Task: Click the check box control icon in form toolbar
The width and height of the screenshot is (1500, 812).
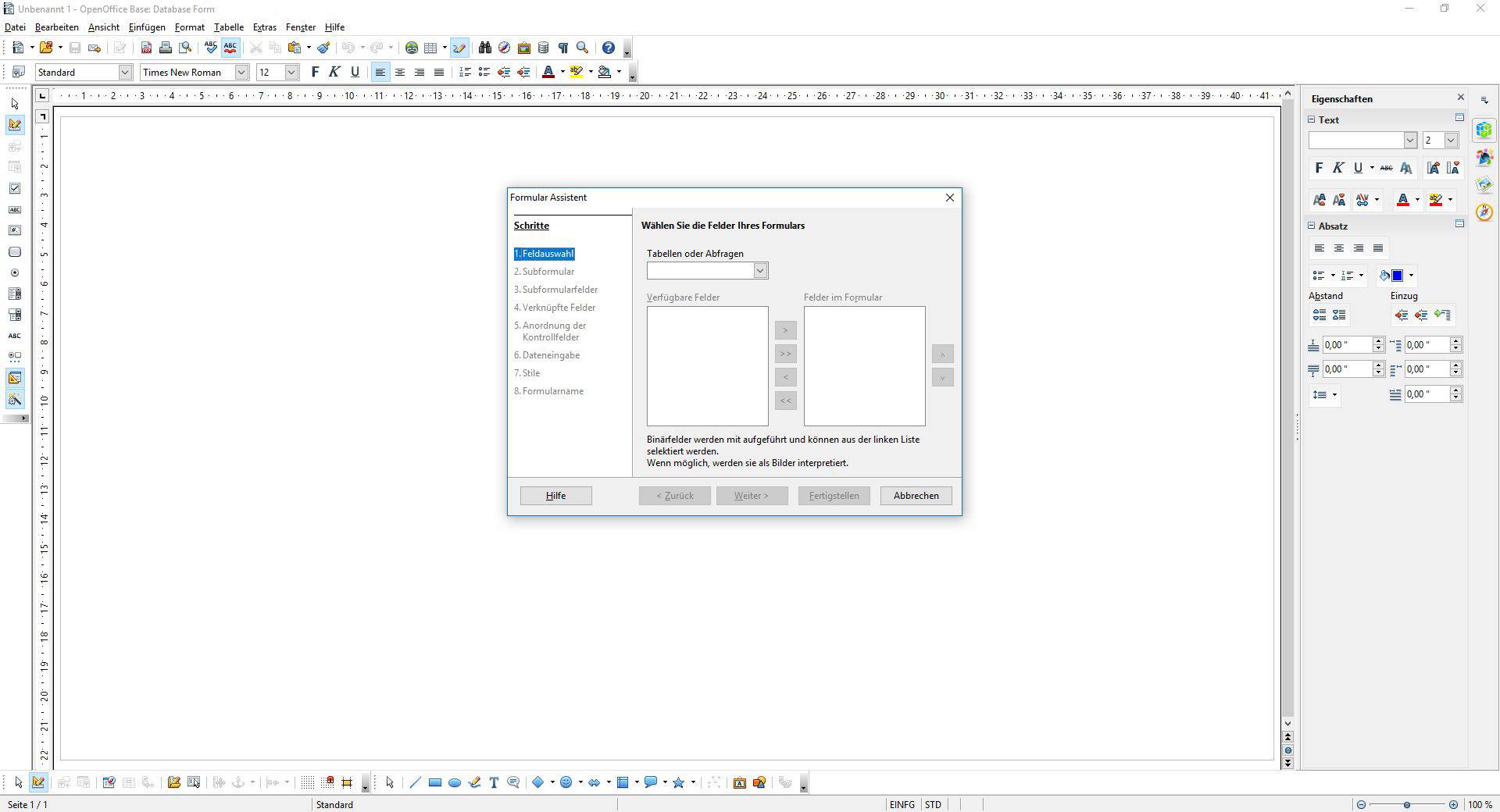Action: click(15, 188)
